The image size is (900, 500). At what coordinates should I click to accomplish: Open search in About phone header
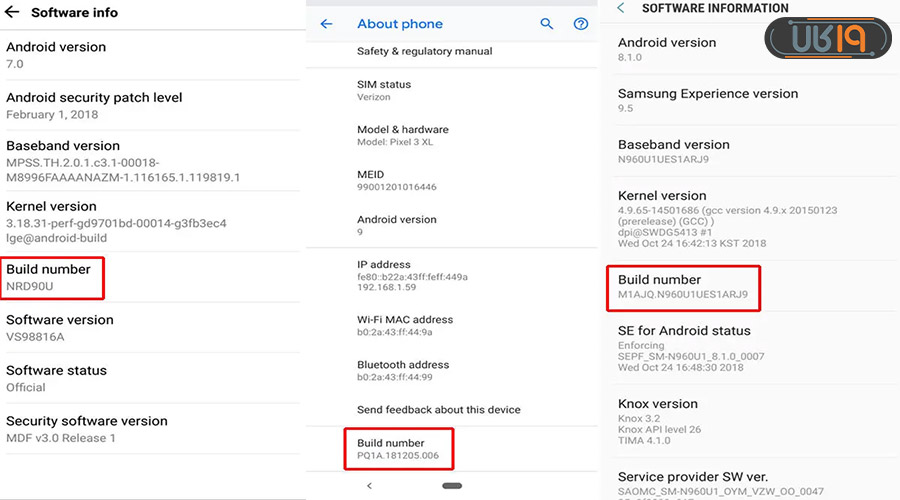[x=547, y=24]
